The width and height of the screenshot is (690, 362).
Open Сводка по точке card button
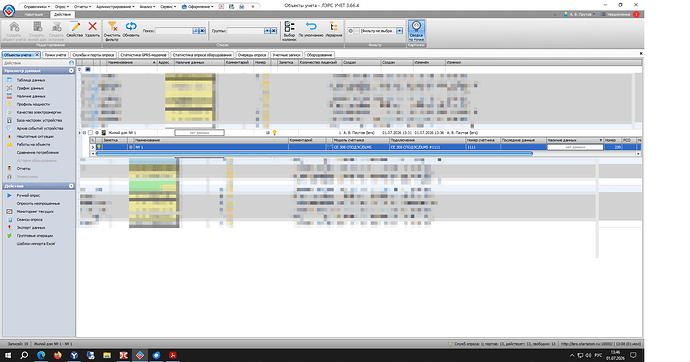(416, 31)
